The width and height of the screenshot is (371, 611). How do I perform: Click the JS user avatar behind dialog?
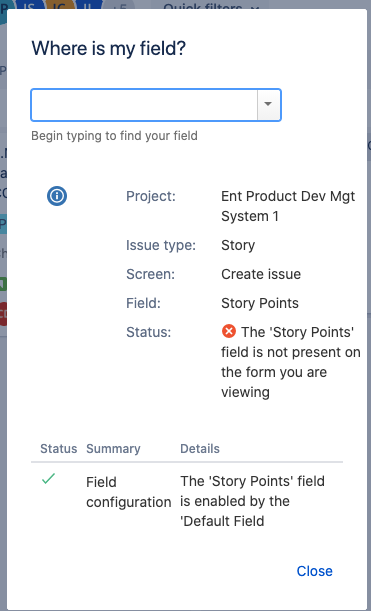pyautogui.click(x=30, y=5)
